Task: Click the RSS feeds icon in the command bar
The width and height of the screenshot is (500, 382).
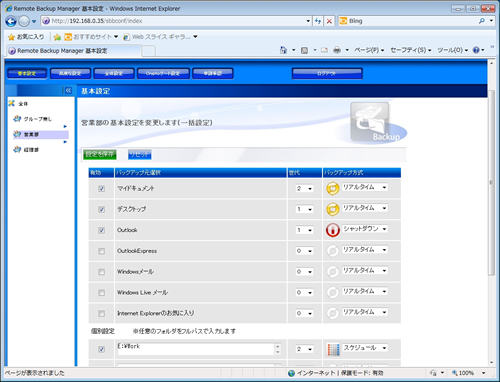Action: tap(304, 50)
